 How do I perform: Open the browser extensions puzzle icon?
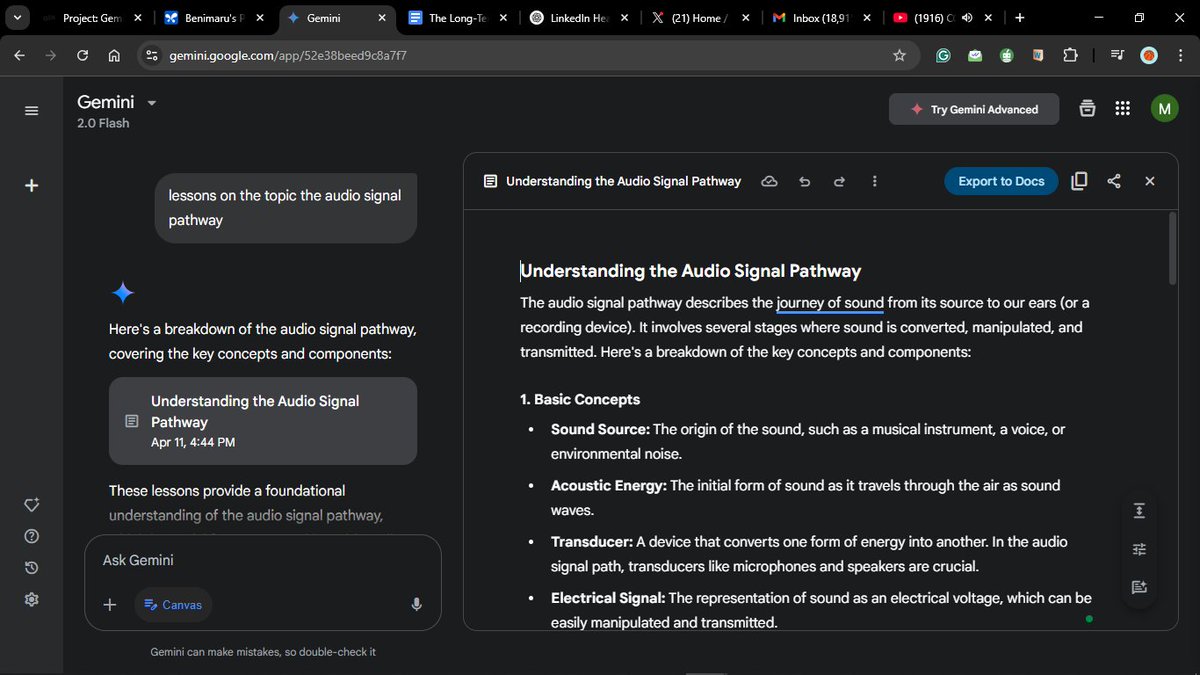(x=1070, y=56)
